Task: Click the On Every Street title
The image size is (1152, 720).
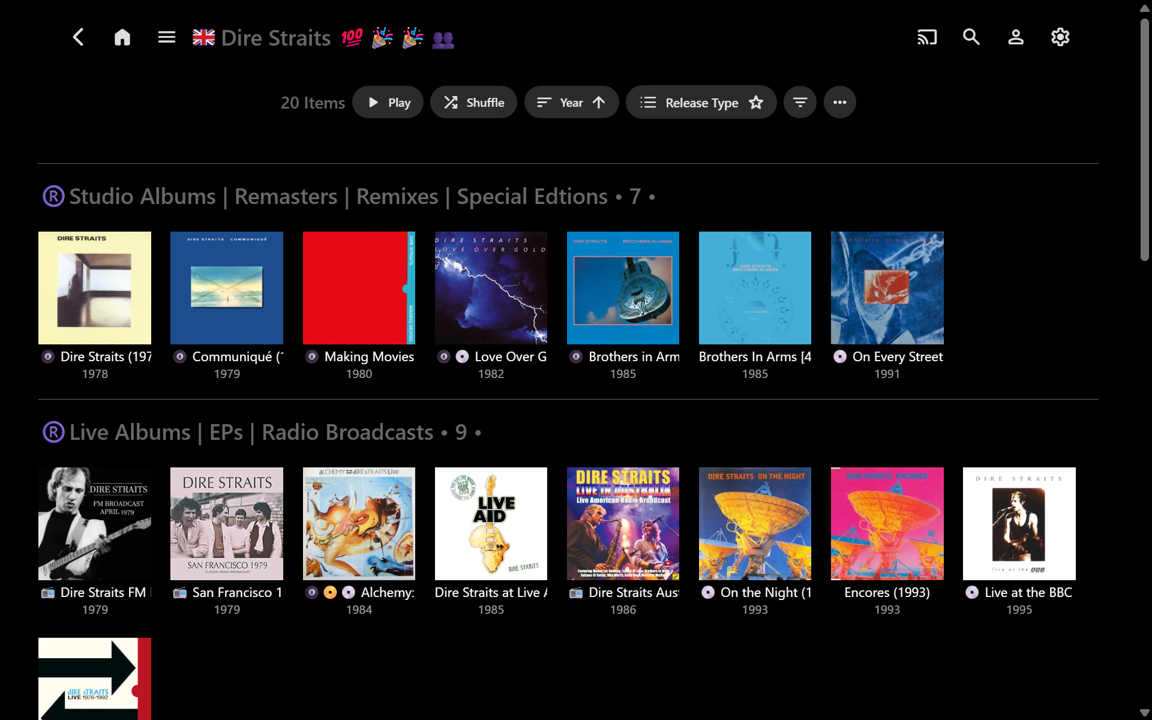Action: click(x=898, y=356)
